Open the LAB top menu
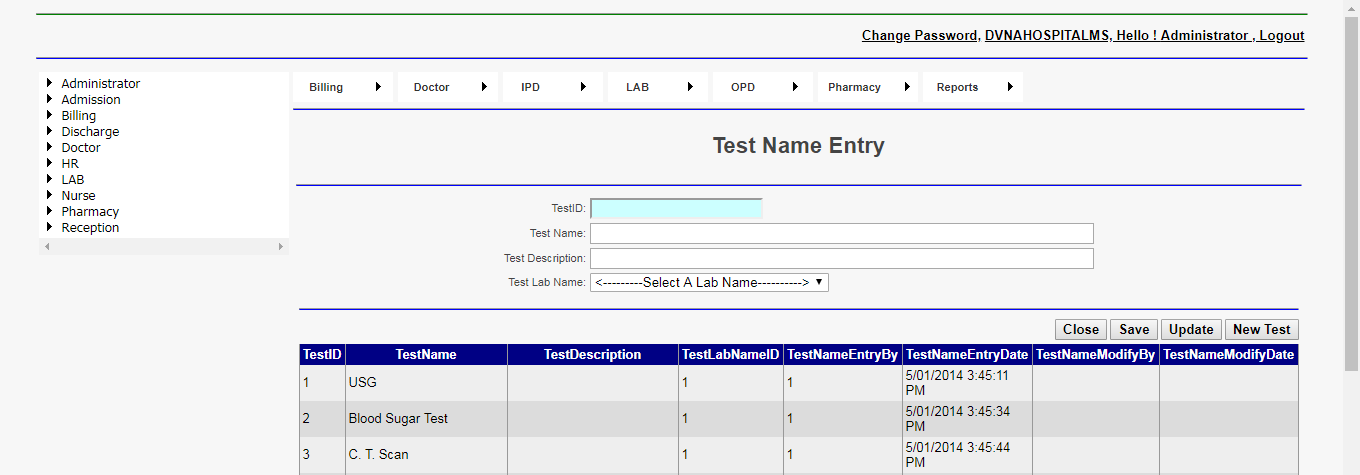The image size is (1360, 475). (658, 87)
